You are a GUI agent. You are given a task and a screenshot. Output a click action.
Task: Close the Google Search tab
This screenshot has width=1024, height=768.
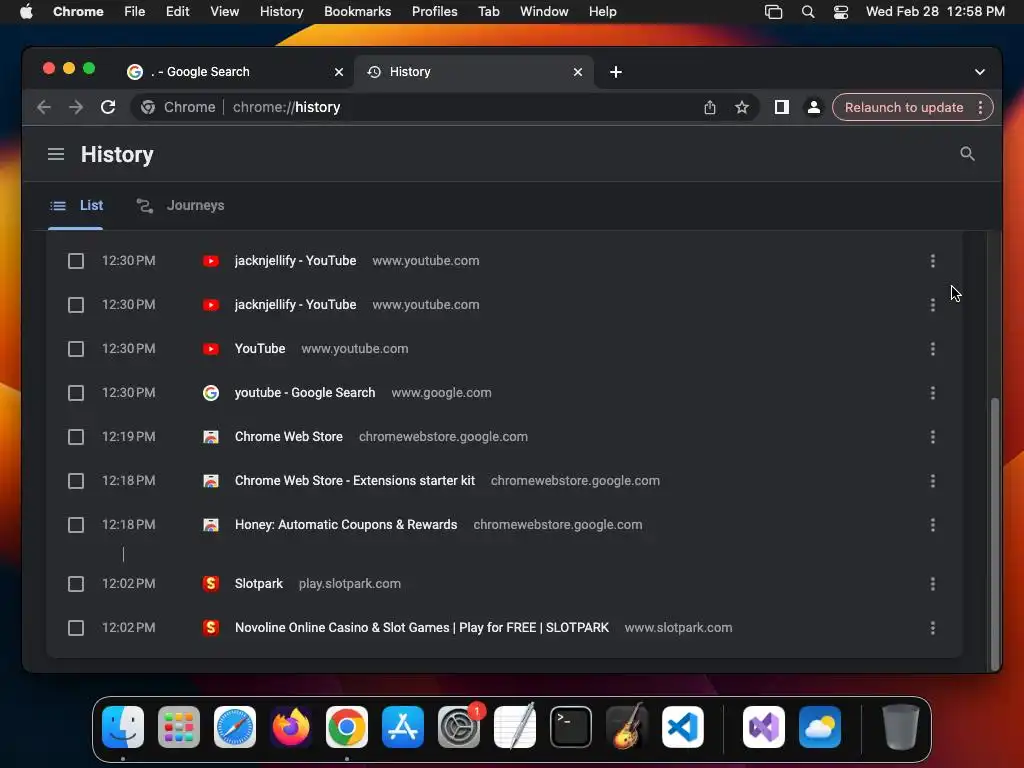pyautogui.click(x=339, y=72)
